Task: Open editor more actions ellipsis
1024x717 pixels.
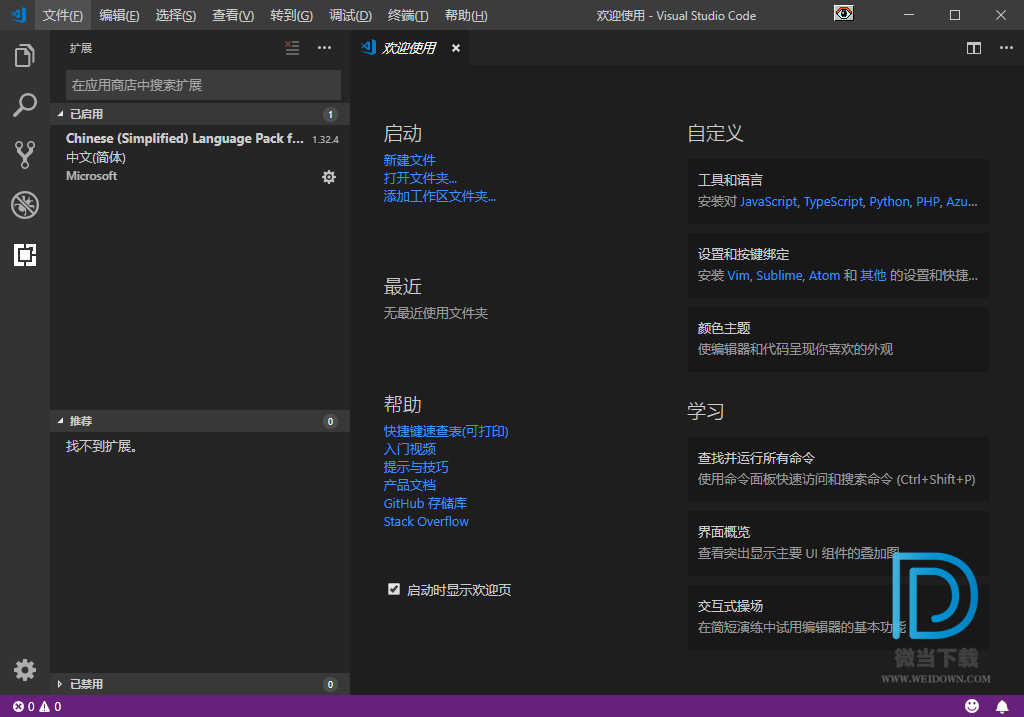Action: pyautogui.click(x=1006, y=48)
